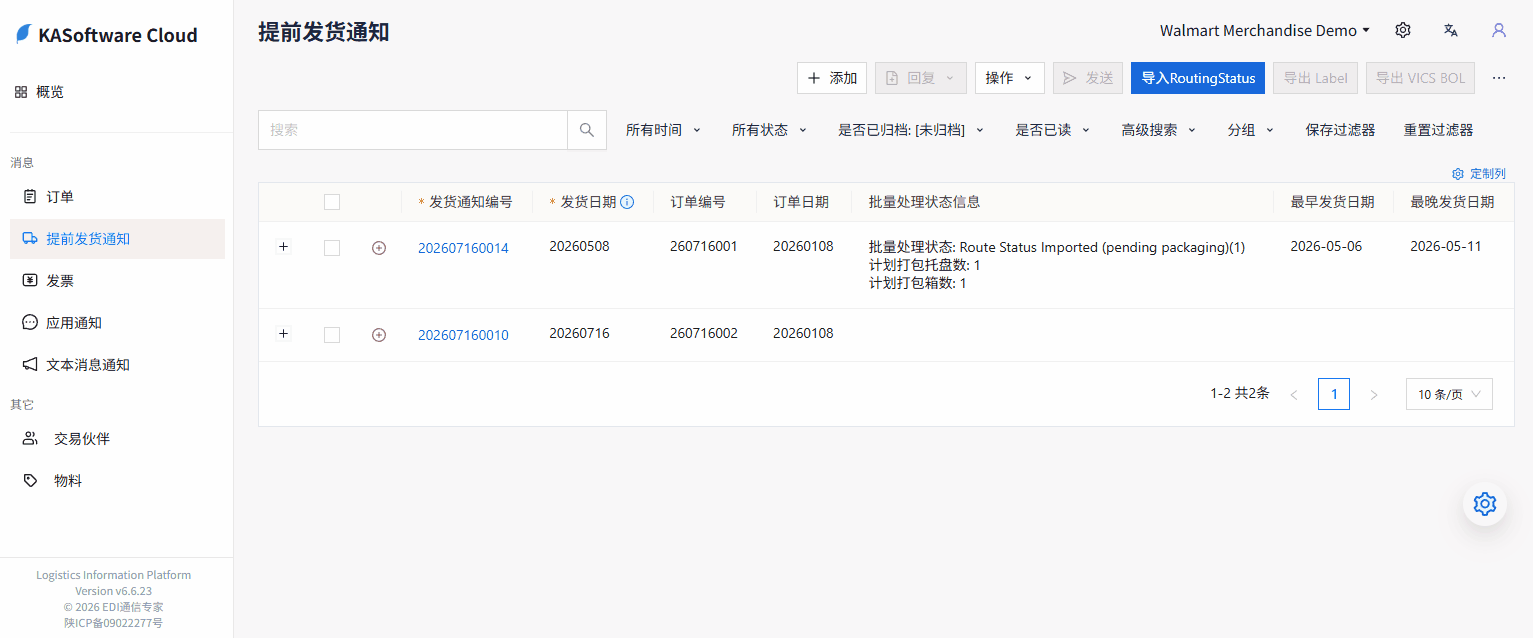Click 重置过滤器
The width and height of the screenshot is (1533, 638).
tap(1438, 130)
